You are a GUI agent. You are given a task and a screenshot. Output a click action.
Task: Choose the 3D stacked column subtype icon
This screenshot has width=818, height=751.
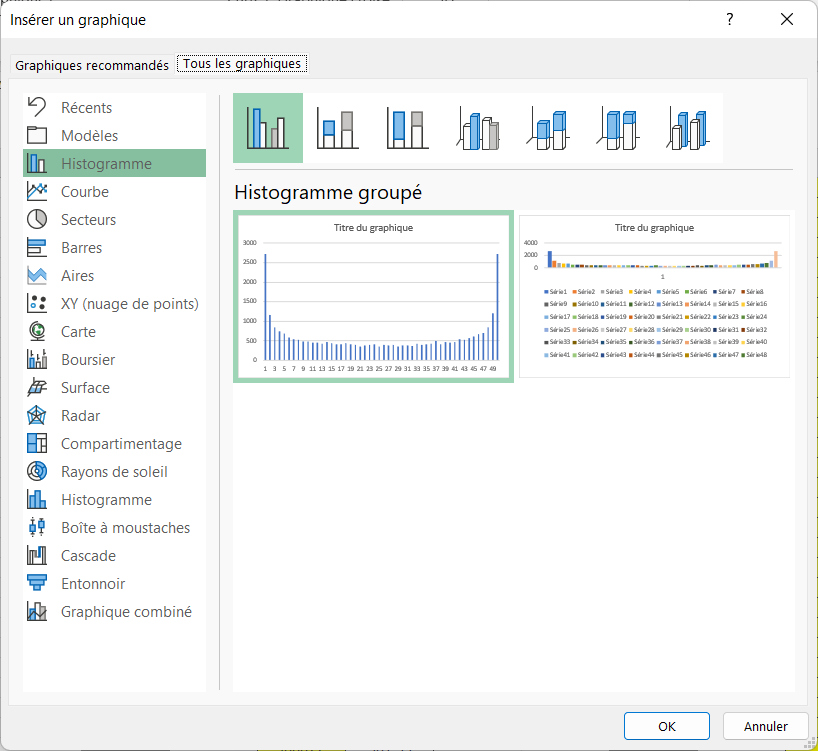tap(548, 128)
